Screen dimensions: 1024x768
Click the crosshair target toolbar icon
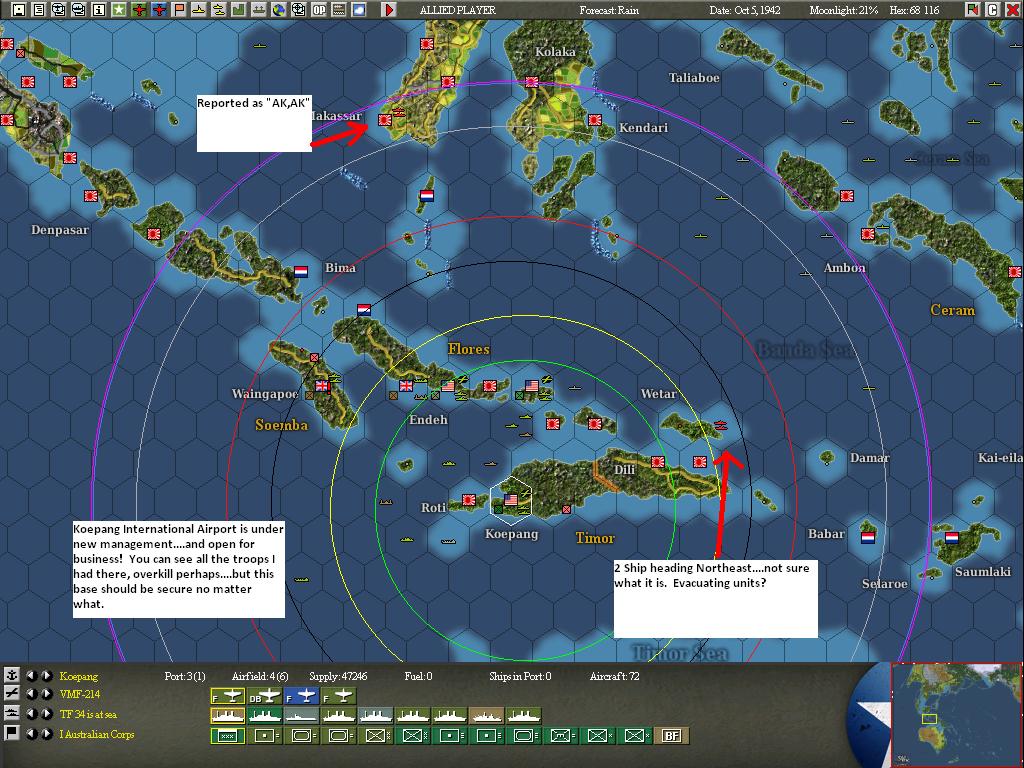click(298, 10)
